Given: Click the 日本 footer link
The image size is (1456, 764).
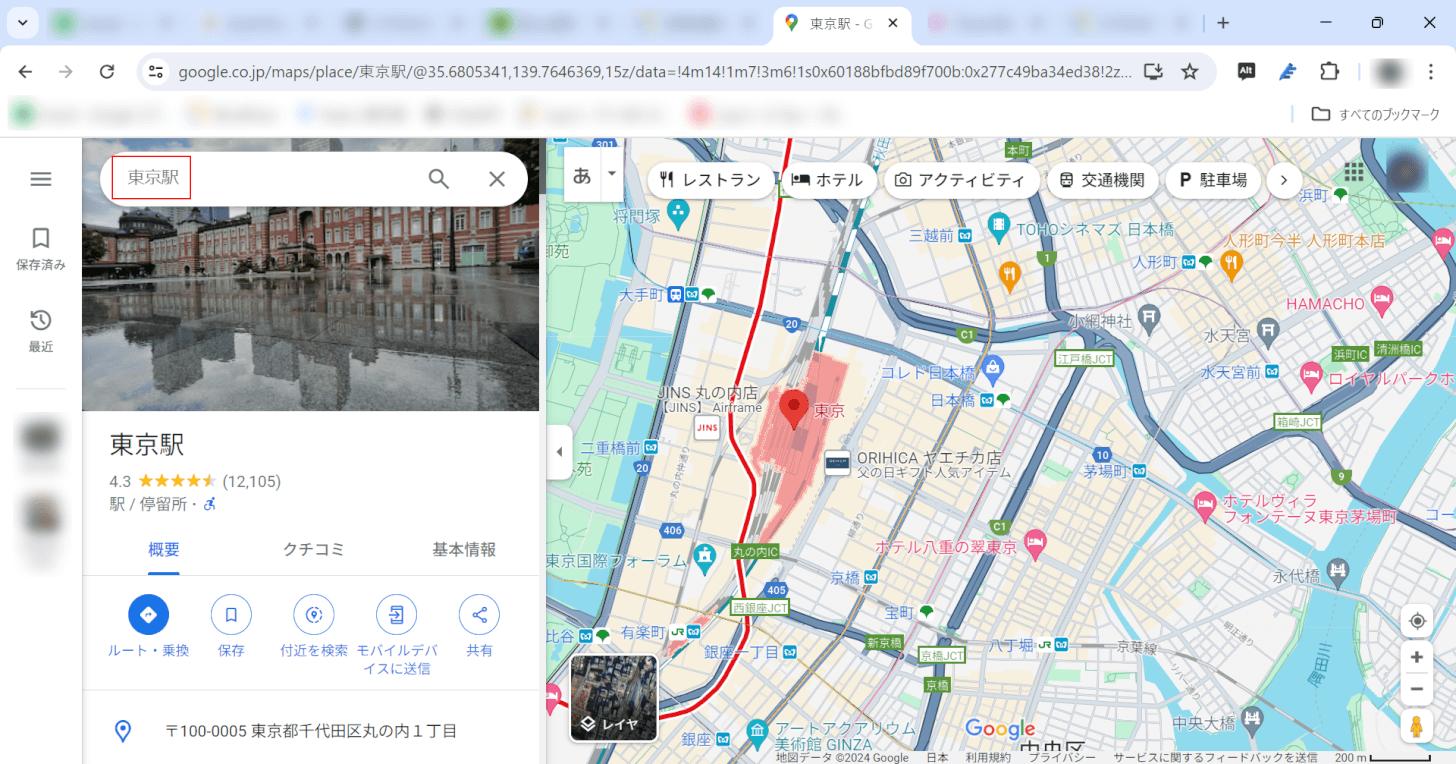Looking at the screenshot, I should coord(937,757).
